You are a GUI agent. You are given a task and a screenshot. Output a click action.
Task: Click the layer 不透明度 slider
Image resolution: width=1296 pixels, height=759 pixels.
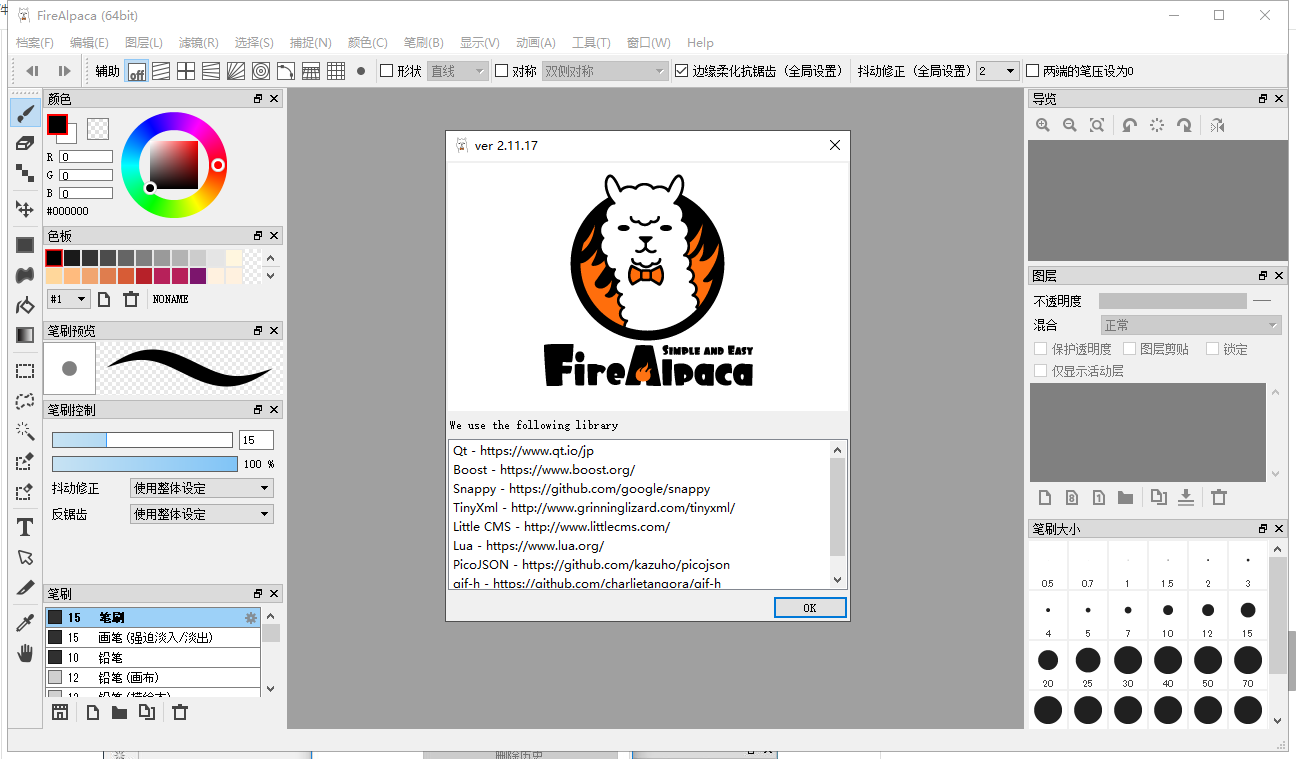pos(1173,301)
